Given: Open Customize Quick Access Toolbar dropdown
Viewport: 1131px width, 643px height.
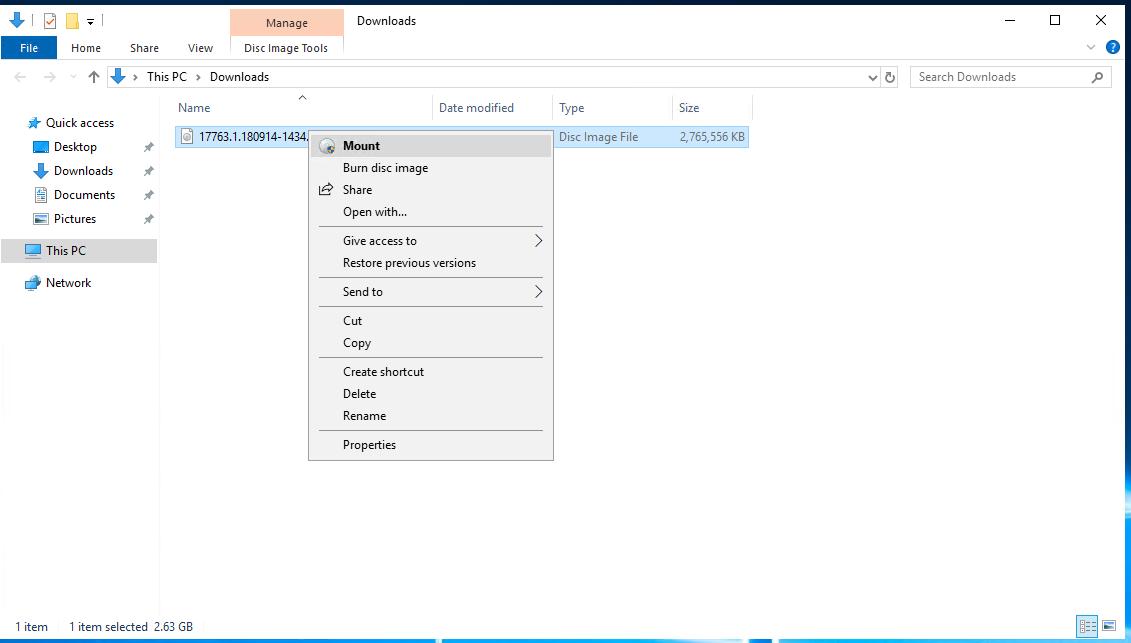Looking at the screenshot, I should (x=90, y=20).
